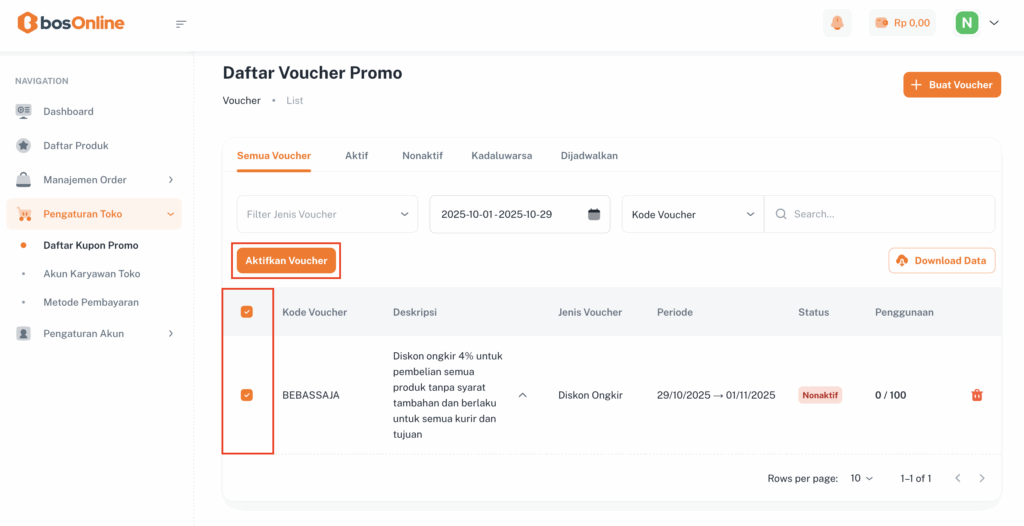Open the notification bell icon
1024x526 pixels.
[836, 23]
